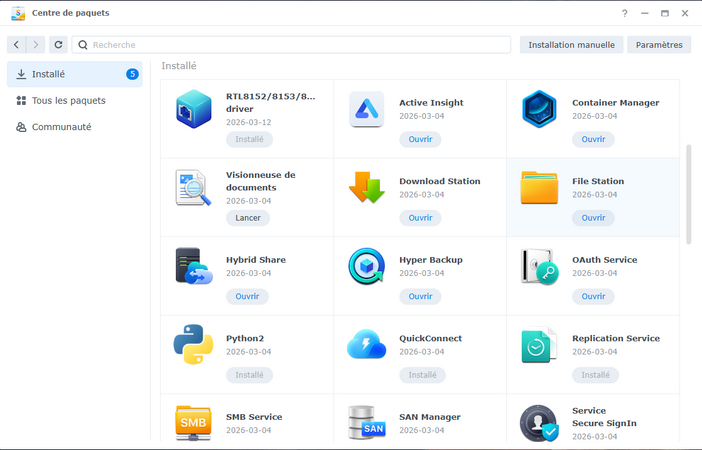Open the Tous les paquets section
The width and height of the screenshot is (702, 450).
point(68,101)
